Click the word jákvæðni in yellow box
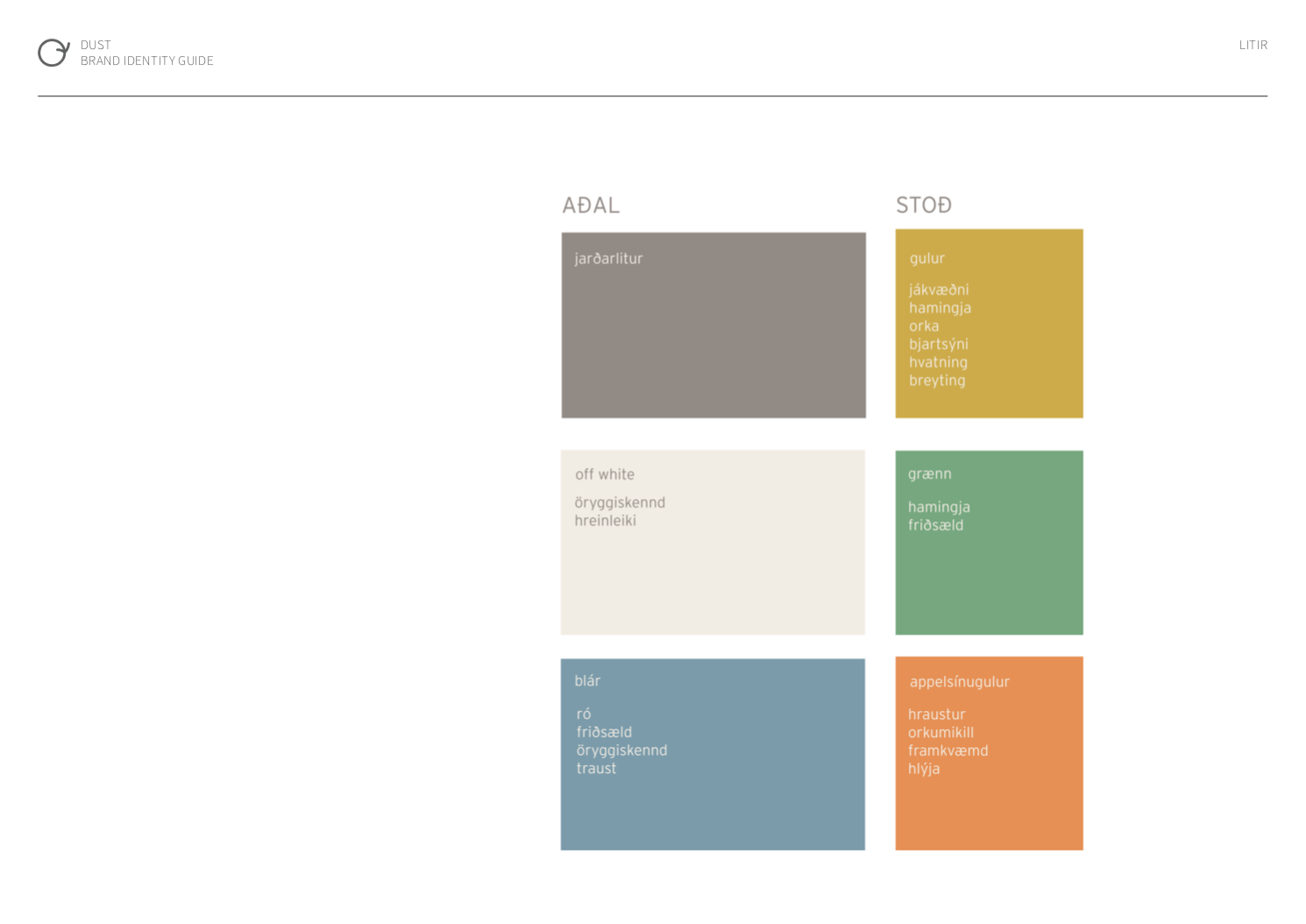This screenshot has height=924, width=1306. tap(939, 290)
